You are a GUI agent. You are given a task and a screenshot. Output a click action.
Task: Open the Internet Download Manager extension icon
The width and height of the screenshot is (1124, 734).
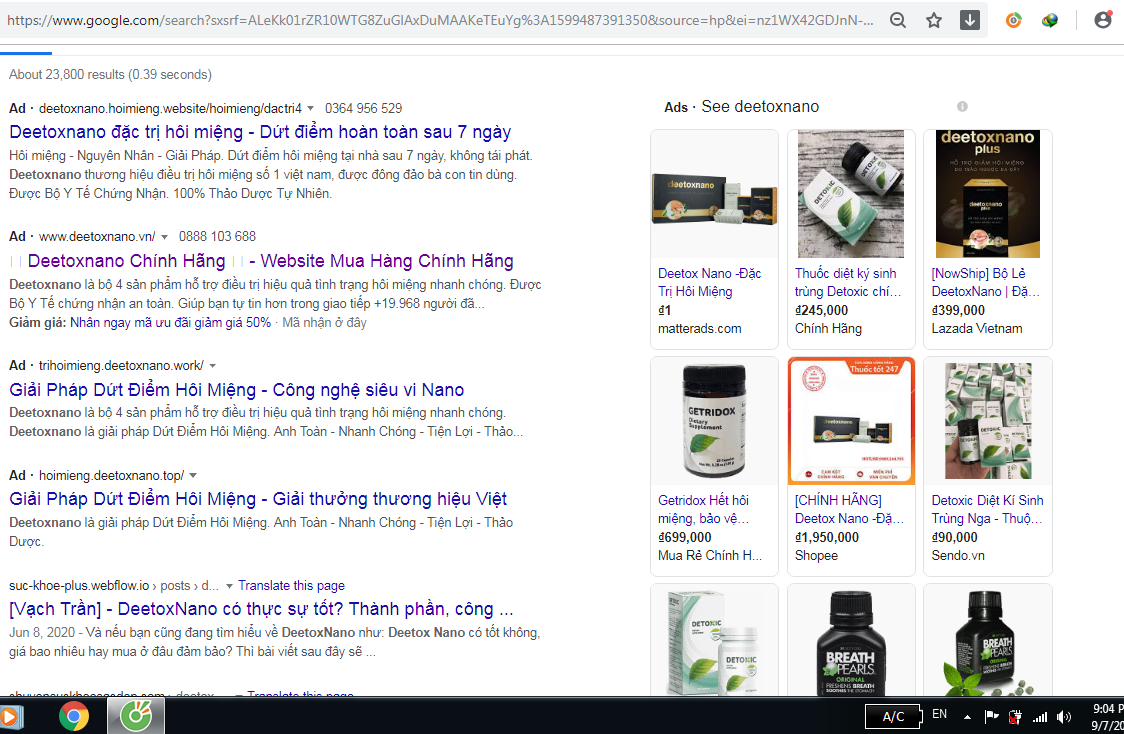click(x=1050, y=20)
